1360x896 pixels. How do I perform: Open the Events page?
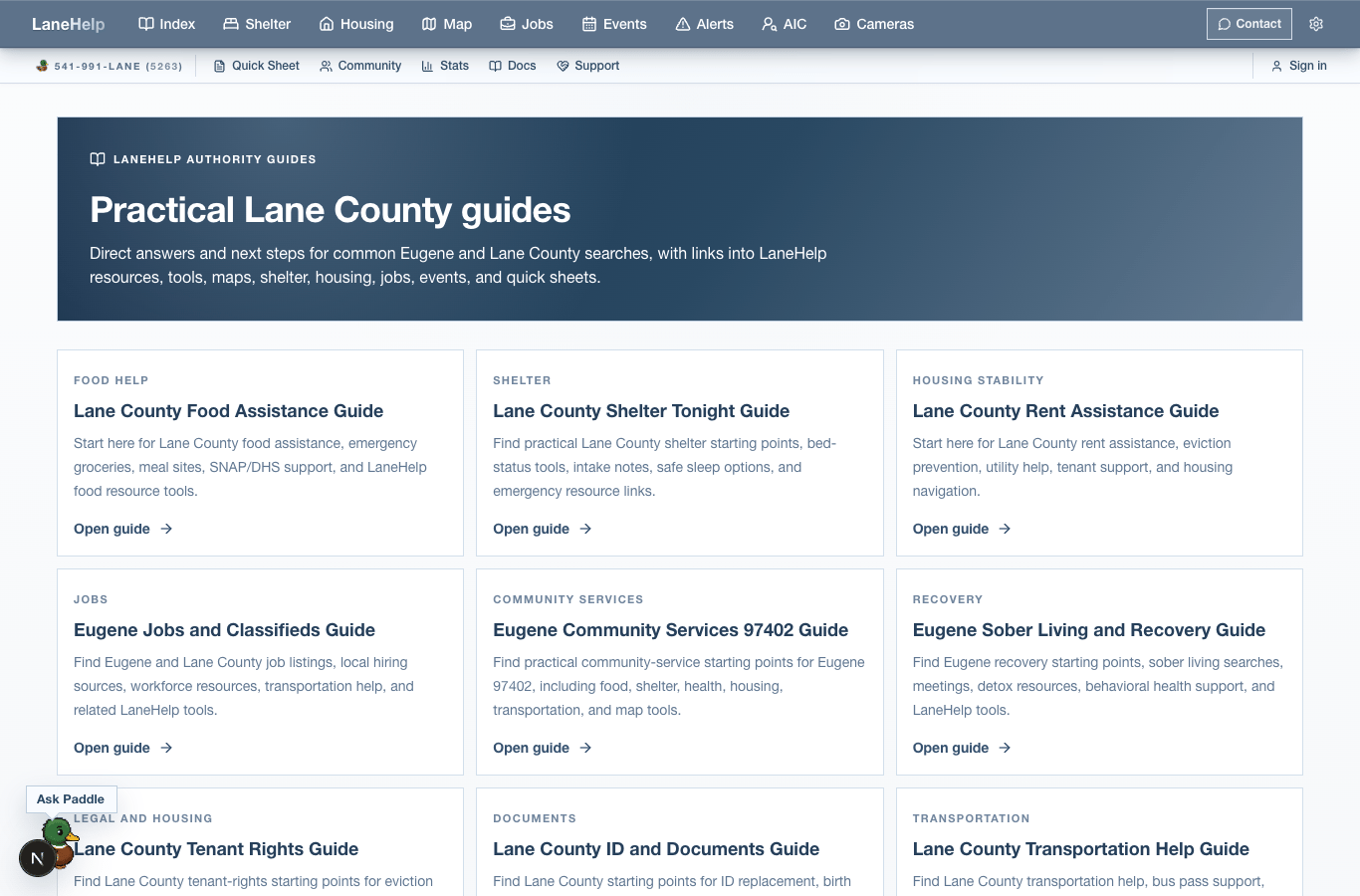click(x=614, y=24)
